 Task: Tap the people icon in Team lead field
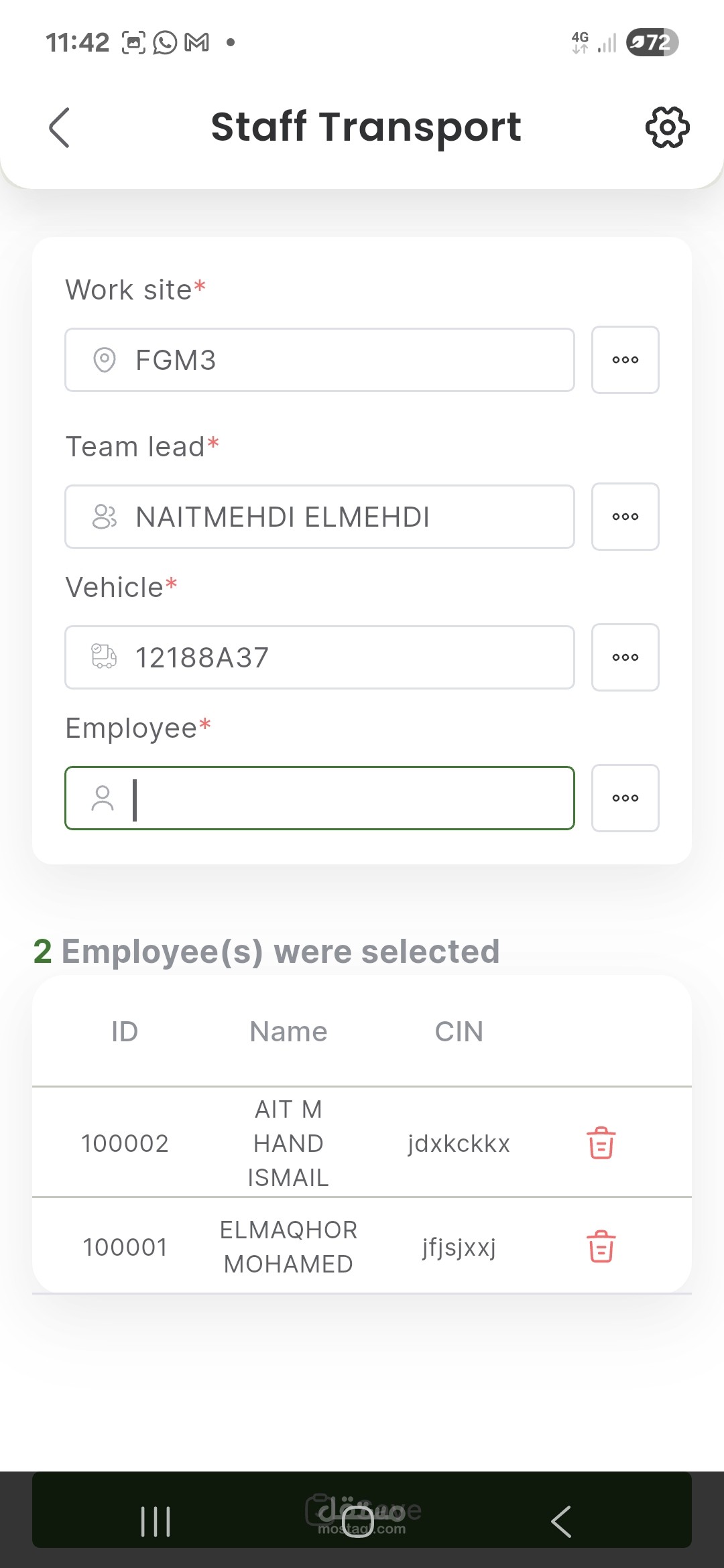pos(104,517)
